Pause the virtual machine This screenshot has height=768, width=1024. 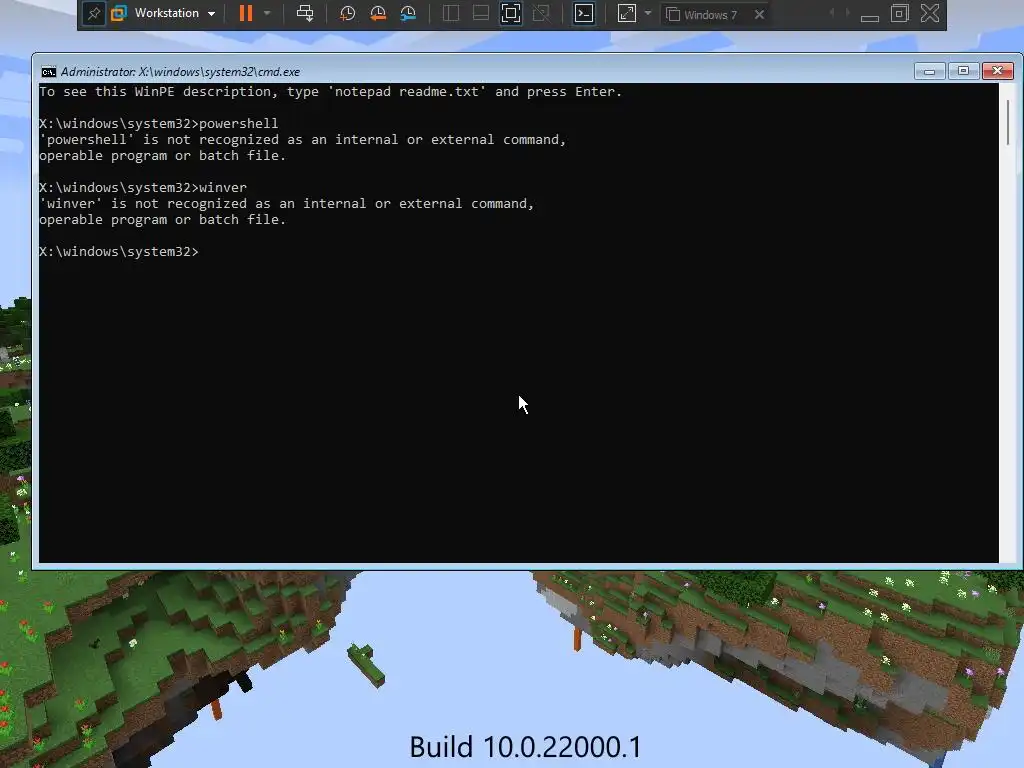[246, 14]
